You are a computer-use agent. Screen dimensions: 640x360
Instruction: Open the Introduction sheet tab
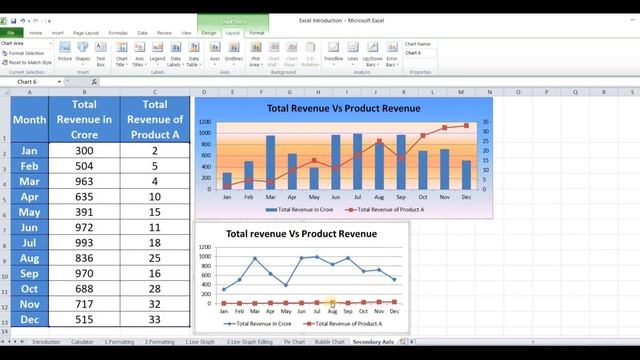coord(46,342)
